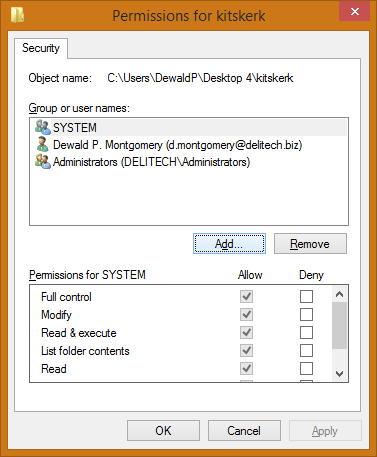Click the object path C:\Users\DewaldP\Desktop 4\kitskerk
The width and height of the screenshot is (377, 457).
pos(200,78)
